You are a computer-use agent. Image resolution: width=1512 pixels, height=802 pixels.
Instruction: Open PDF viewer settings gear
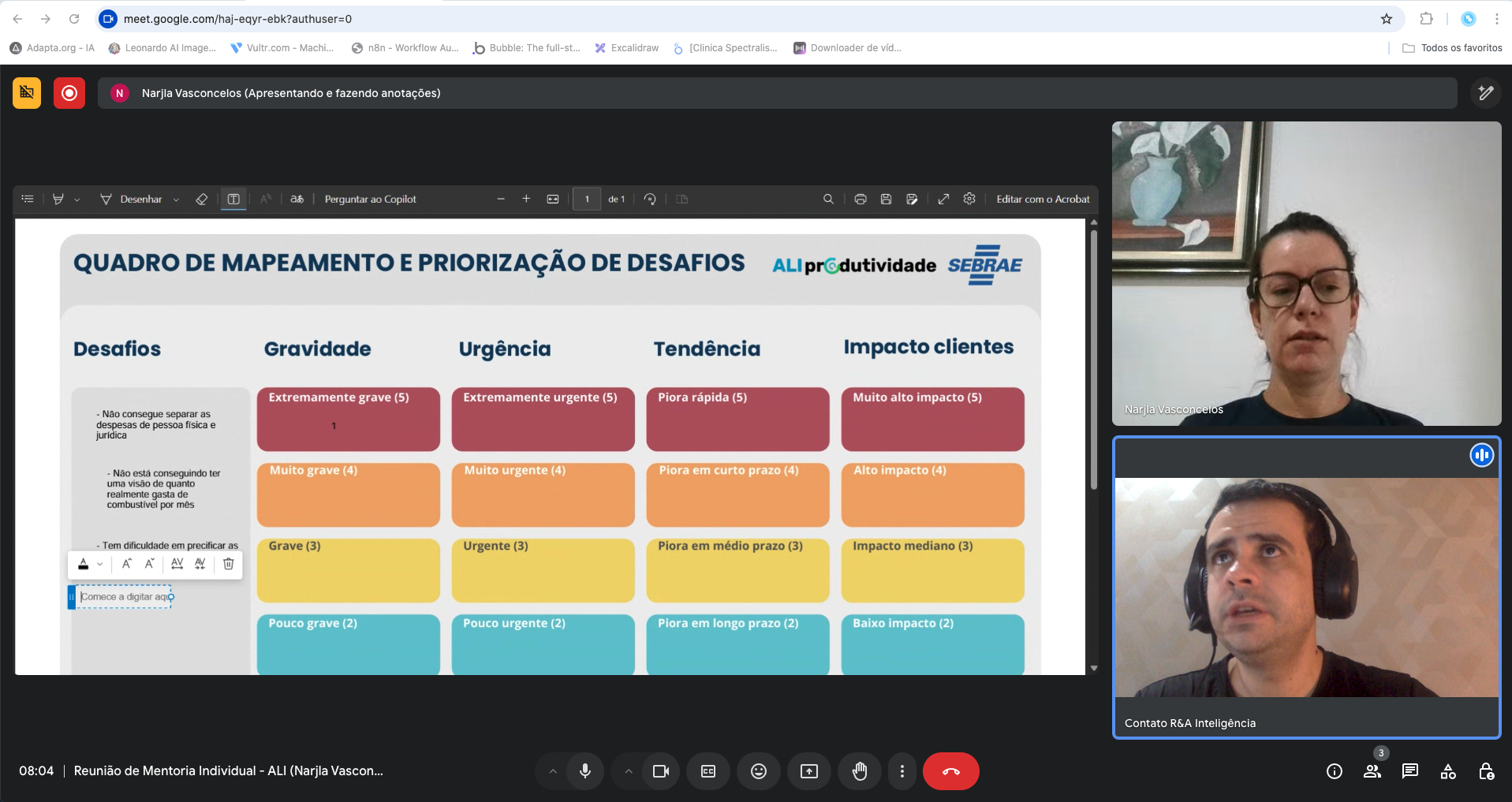(969, 200)
